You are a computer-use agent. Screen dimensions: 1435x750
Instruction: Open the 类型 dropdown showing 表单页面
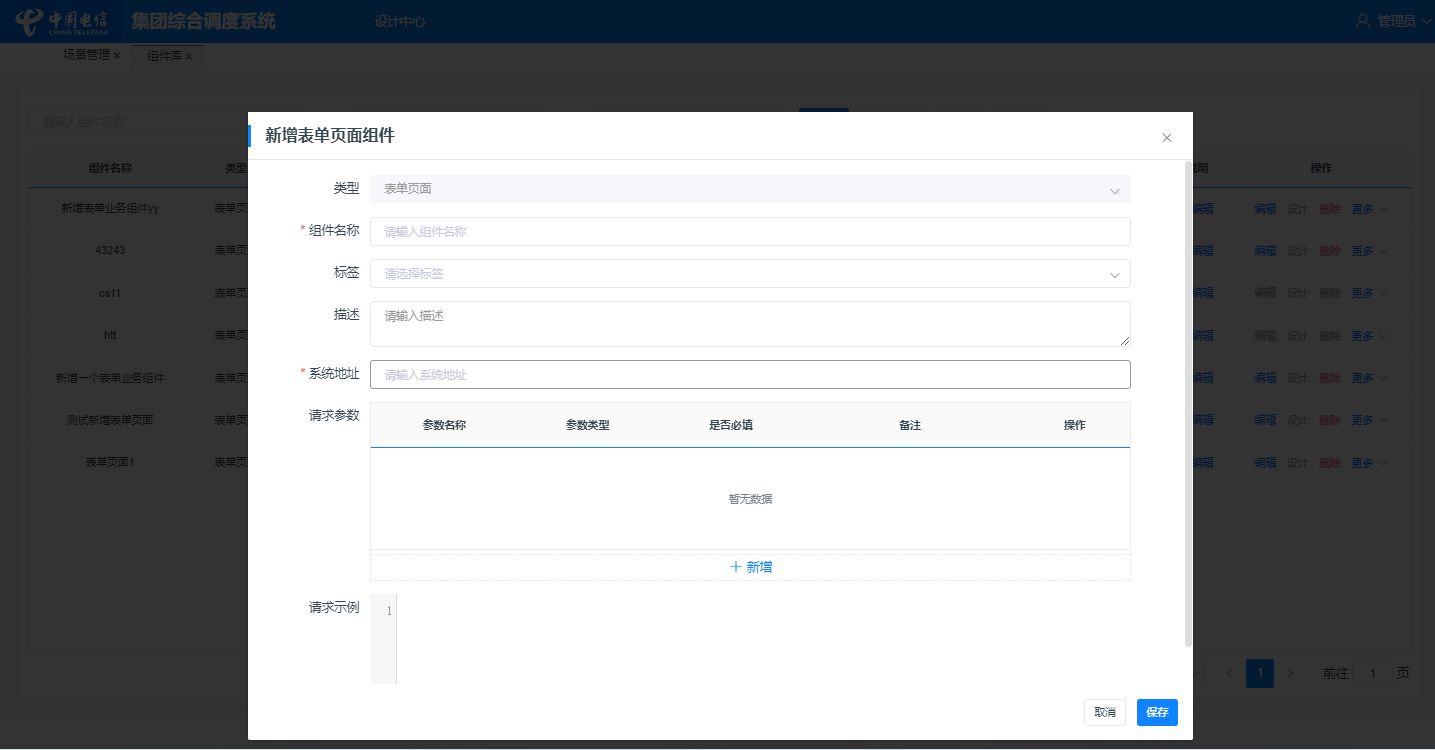click(750, 189)
